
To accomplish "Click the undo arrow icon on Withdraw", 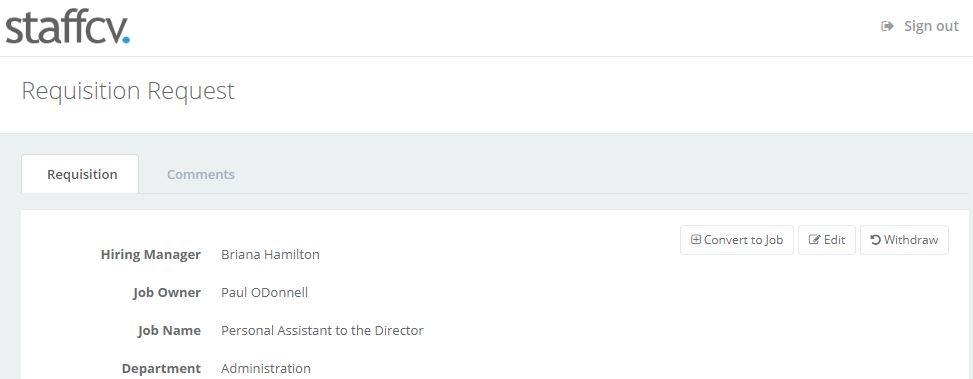I will pyautogui.click(x=876, y=240).
